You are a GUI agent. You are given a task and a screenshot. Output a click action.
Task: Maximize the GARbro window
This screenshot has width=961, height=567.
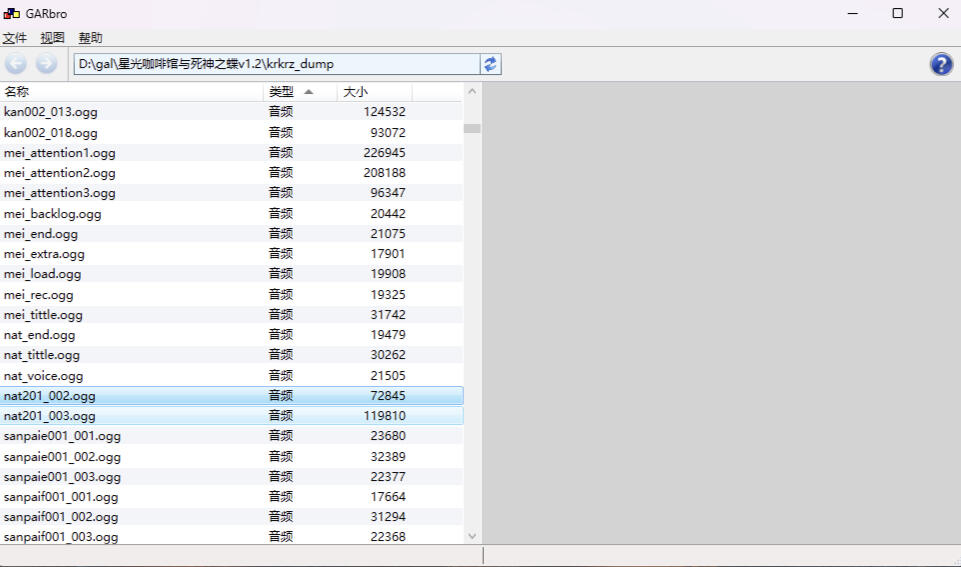point(897,13)
